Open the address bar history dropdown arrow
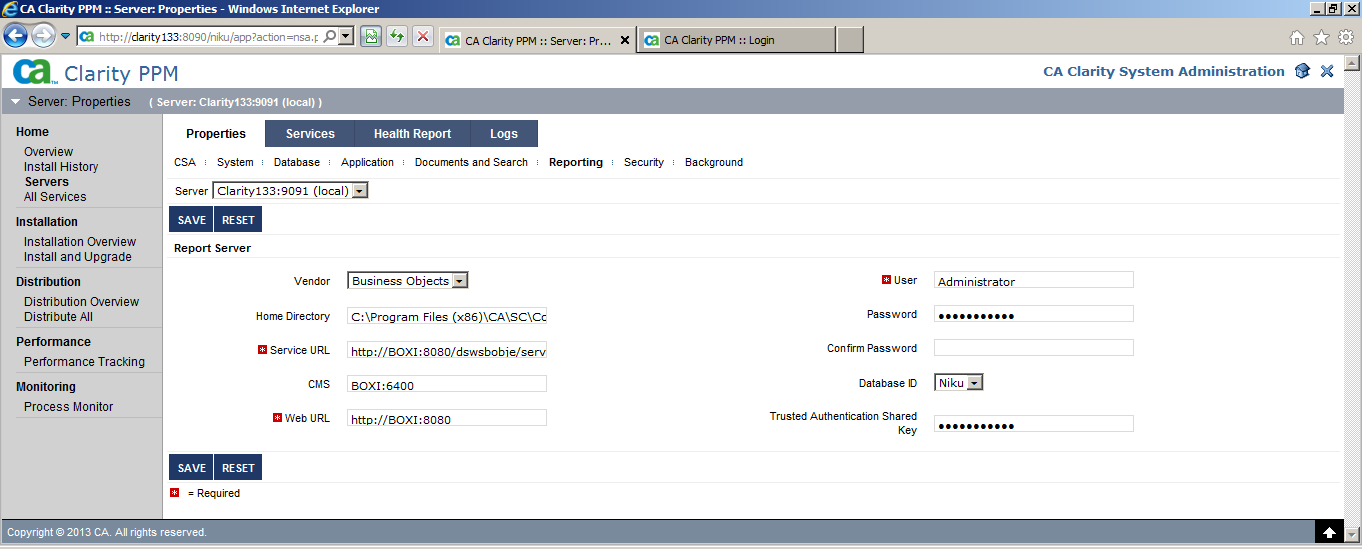1362x549 pixels. coord(346,37)
